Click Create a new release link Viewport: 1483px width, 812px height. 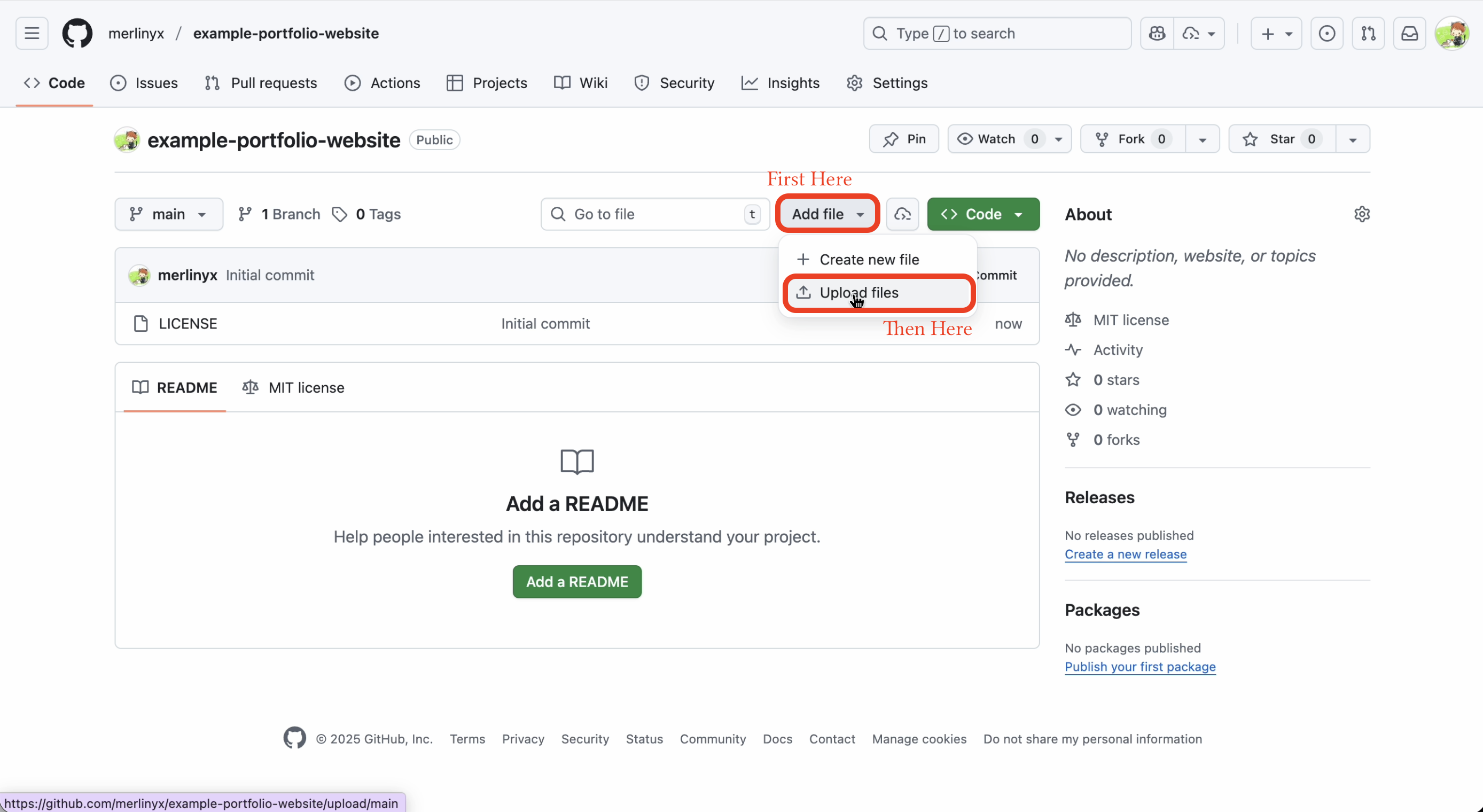1126,554
